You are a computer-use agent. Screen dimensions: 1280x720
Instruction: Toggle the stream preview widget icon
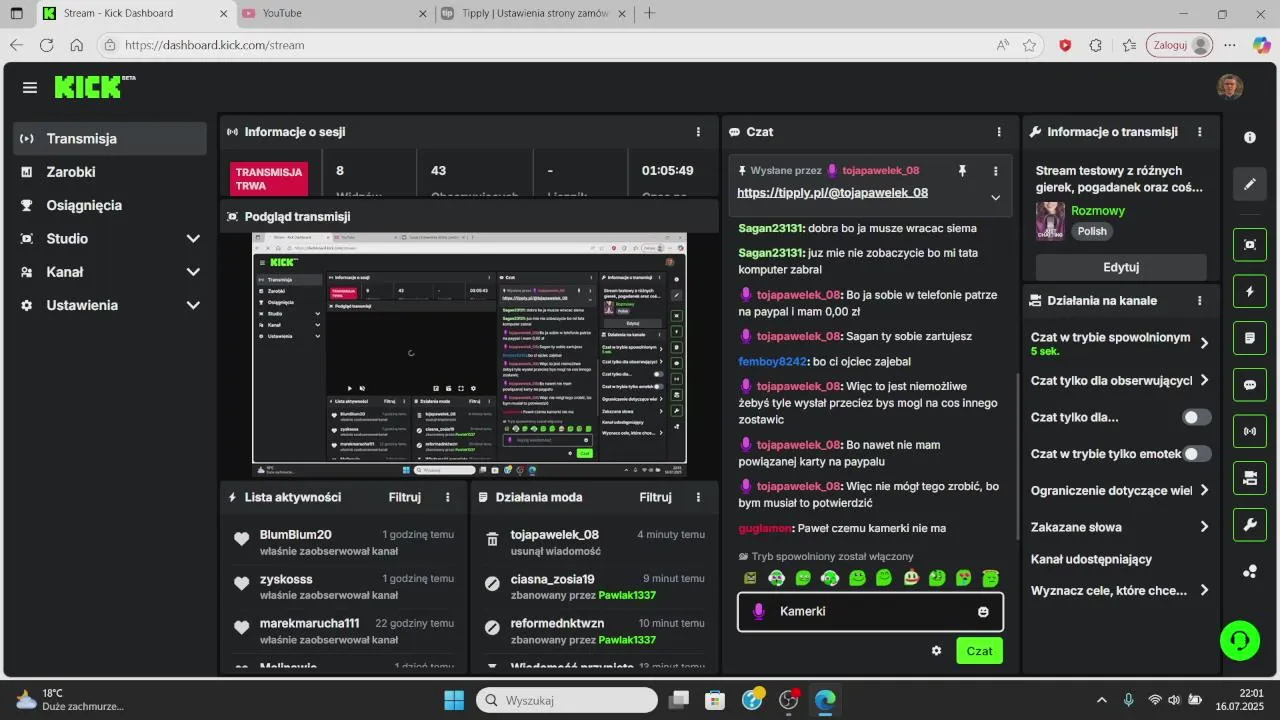click(x=1250, y=244)
